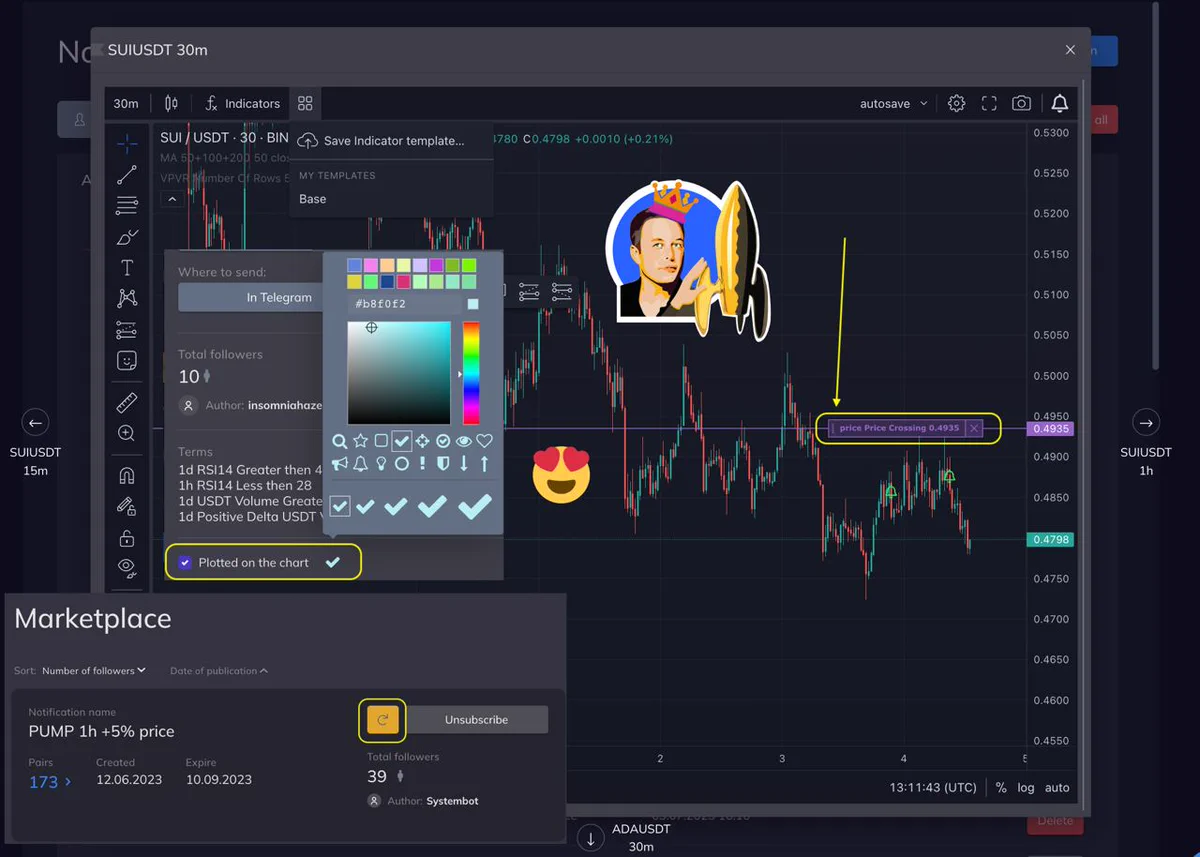Enter chart fullscreen mode
1200x857 pixels.
pyautogui.click(x=989, y=103)
